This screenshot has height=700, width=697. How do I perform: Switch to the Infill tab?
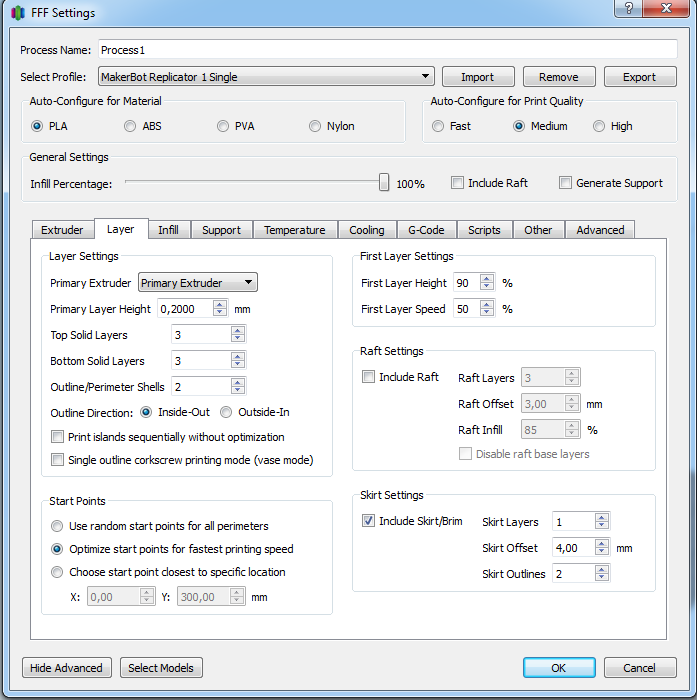click(x=168, y=230)
